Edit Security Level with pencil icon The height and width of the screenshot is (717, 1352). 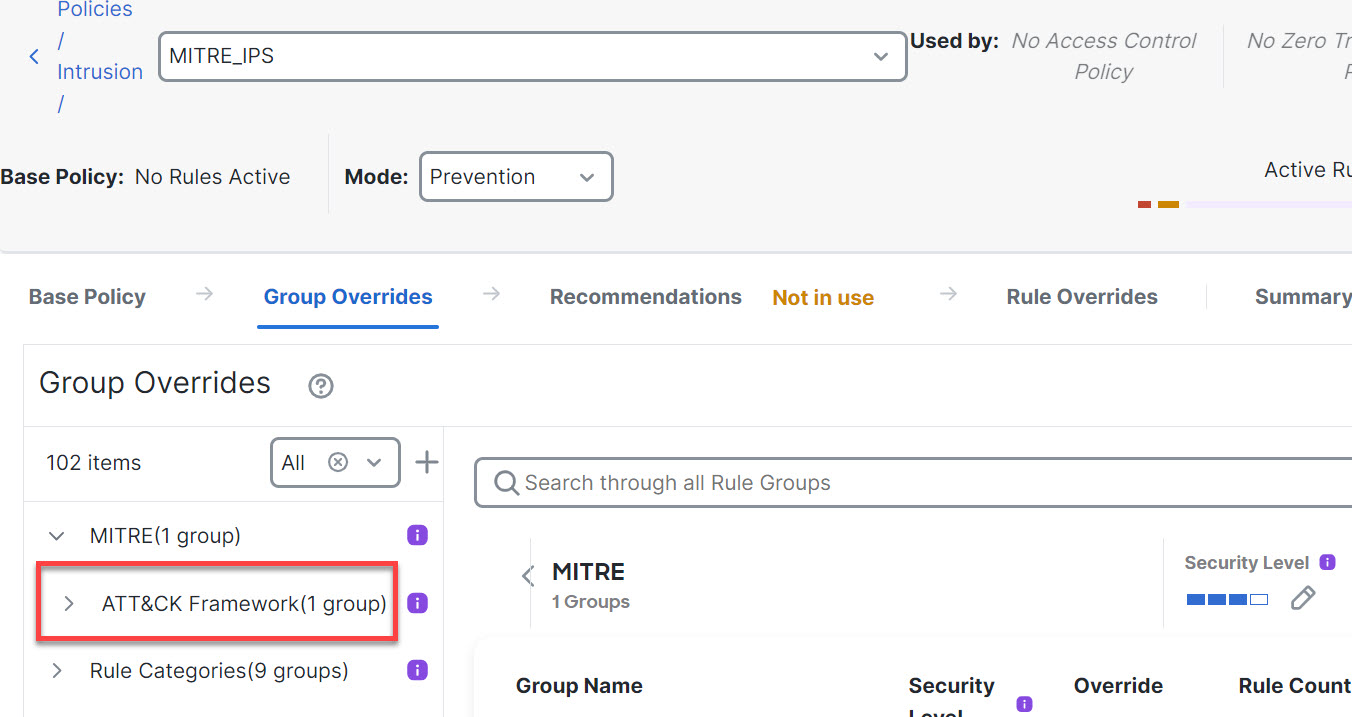click(1302, 598)
